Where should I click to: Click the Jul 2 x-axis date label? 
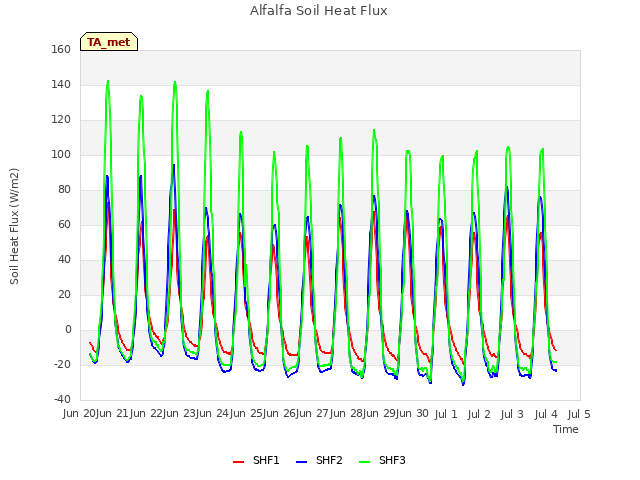click(x=479, y=414)
